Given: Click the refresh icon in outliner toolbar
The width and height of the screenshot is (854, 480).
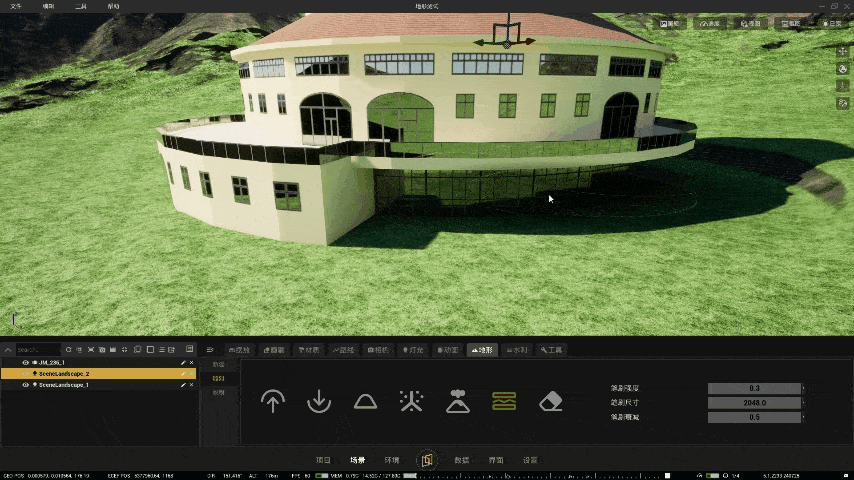Looking at the screenshot, I should click(x=69, y=349).
